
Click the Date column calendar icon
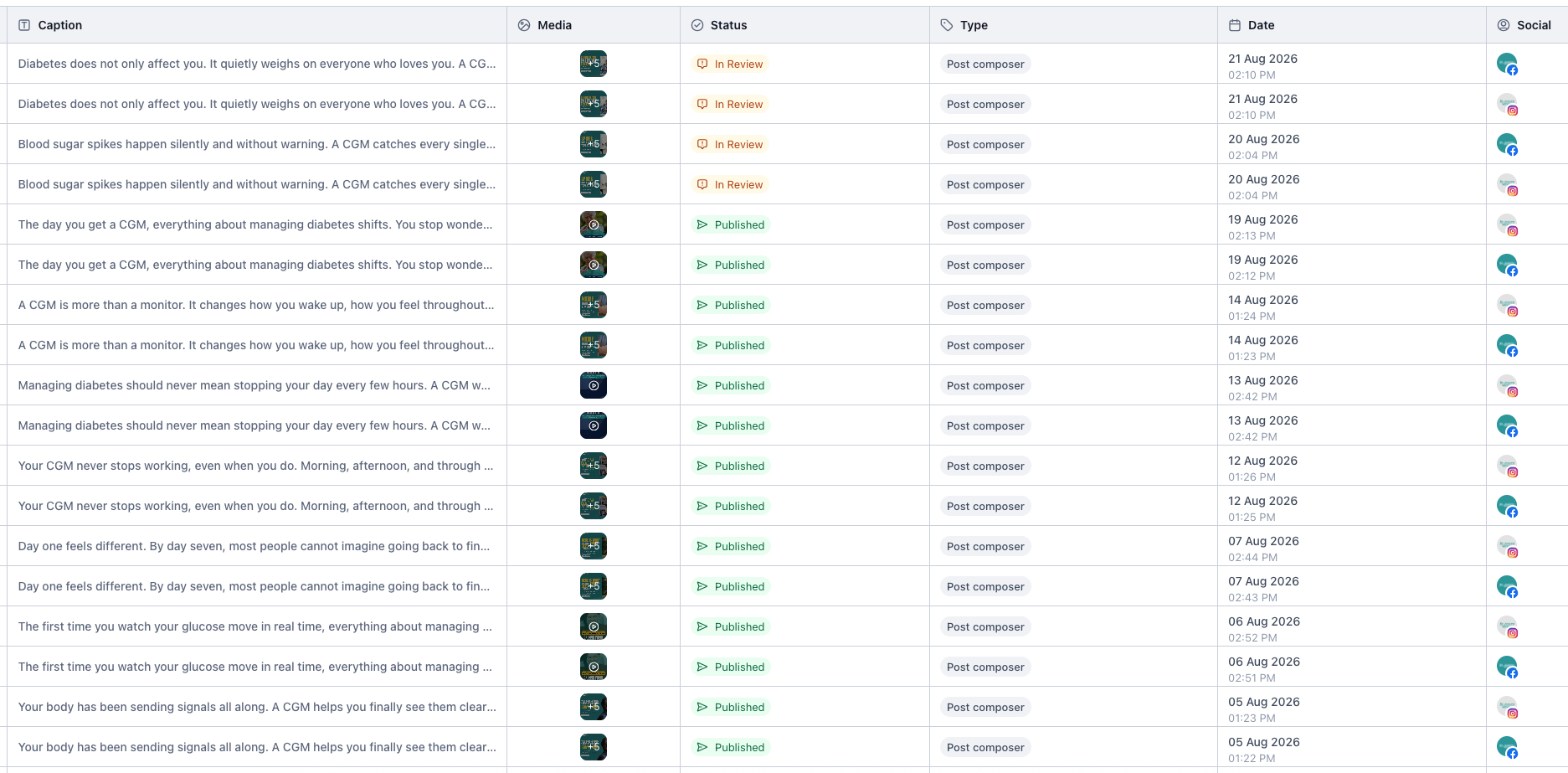click(1235, 25)
